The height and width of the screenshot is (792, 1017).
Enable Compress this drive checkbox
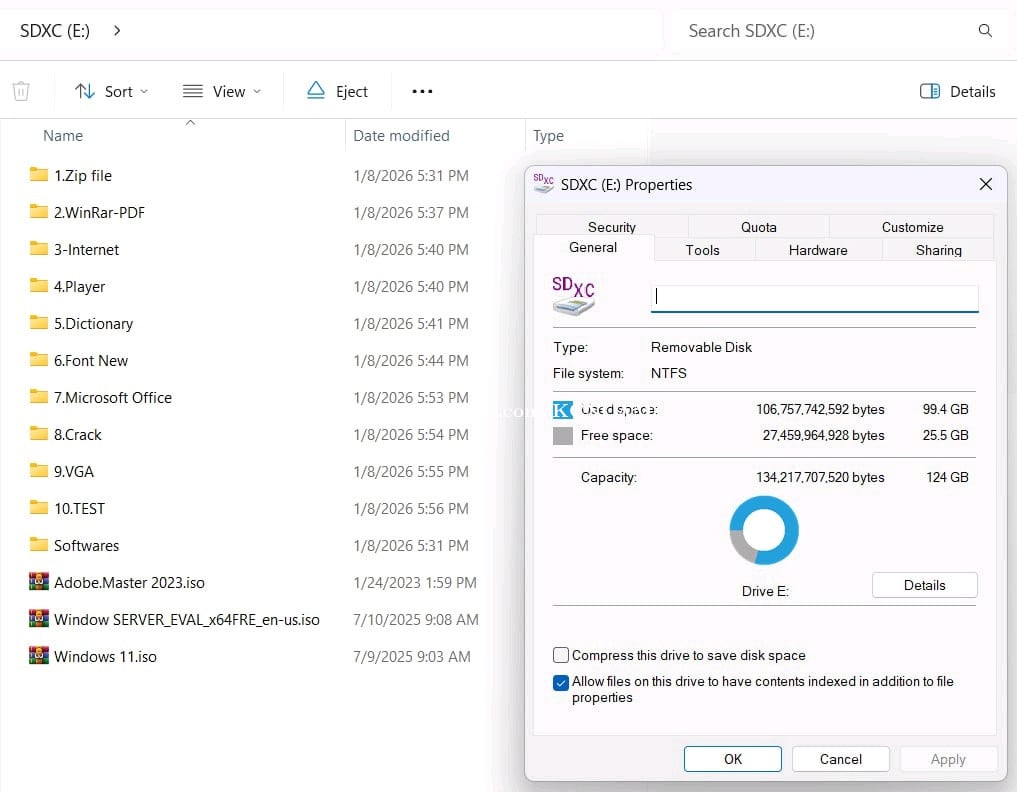(561, 655)
